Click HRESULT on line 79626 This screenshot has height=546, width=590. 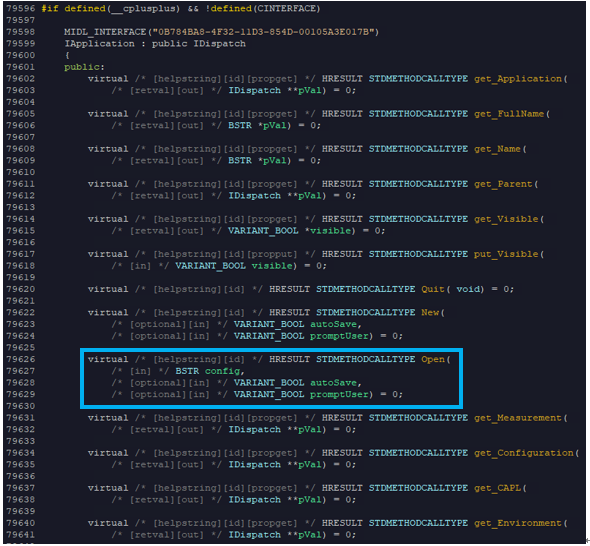tap(289, 359)
